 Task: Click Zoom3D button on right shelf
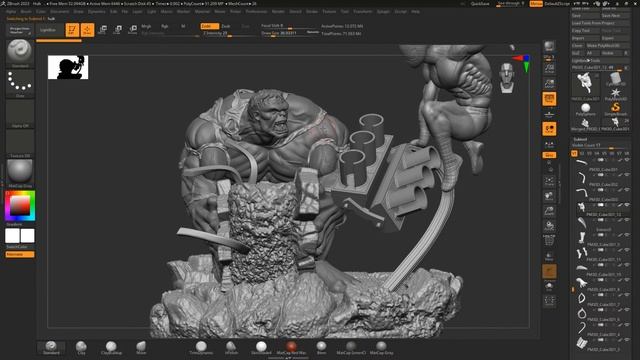point(549,211)
